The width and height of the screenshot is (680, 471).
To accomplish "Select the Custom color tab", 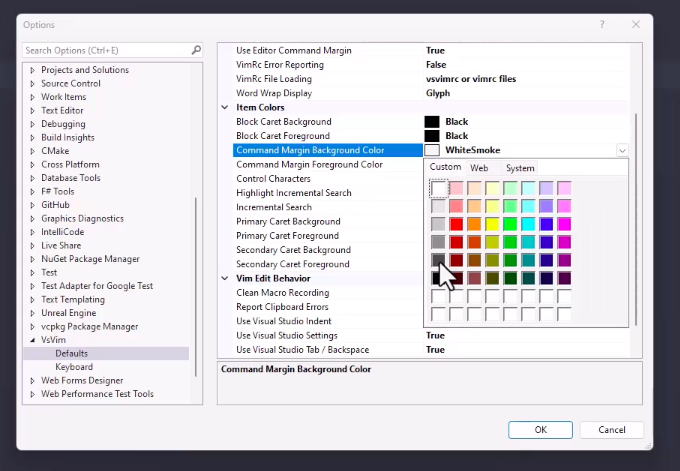I will click(x=445, y=168).
